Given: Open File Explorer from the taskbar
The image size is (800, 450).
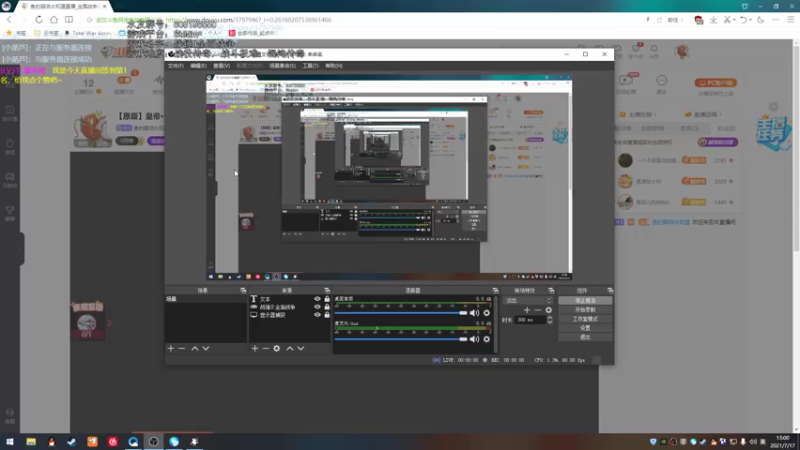Looking at the screenshot, I should pyautogui.click(x=31, y=442).
